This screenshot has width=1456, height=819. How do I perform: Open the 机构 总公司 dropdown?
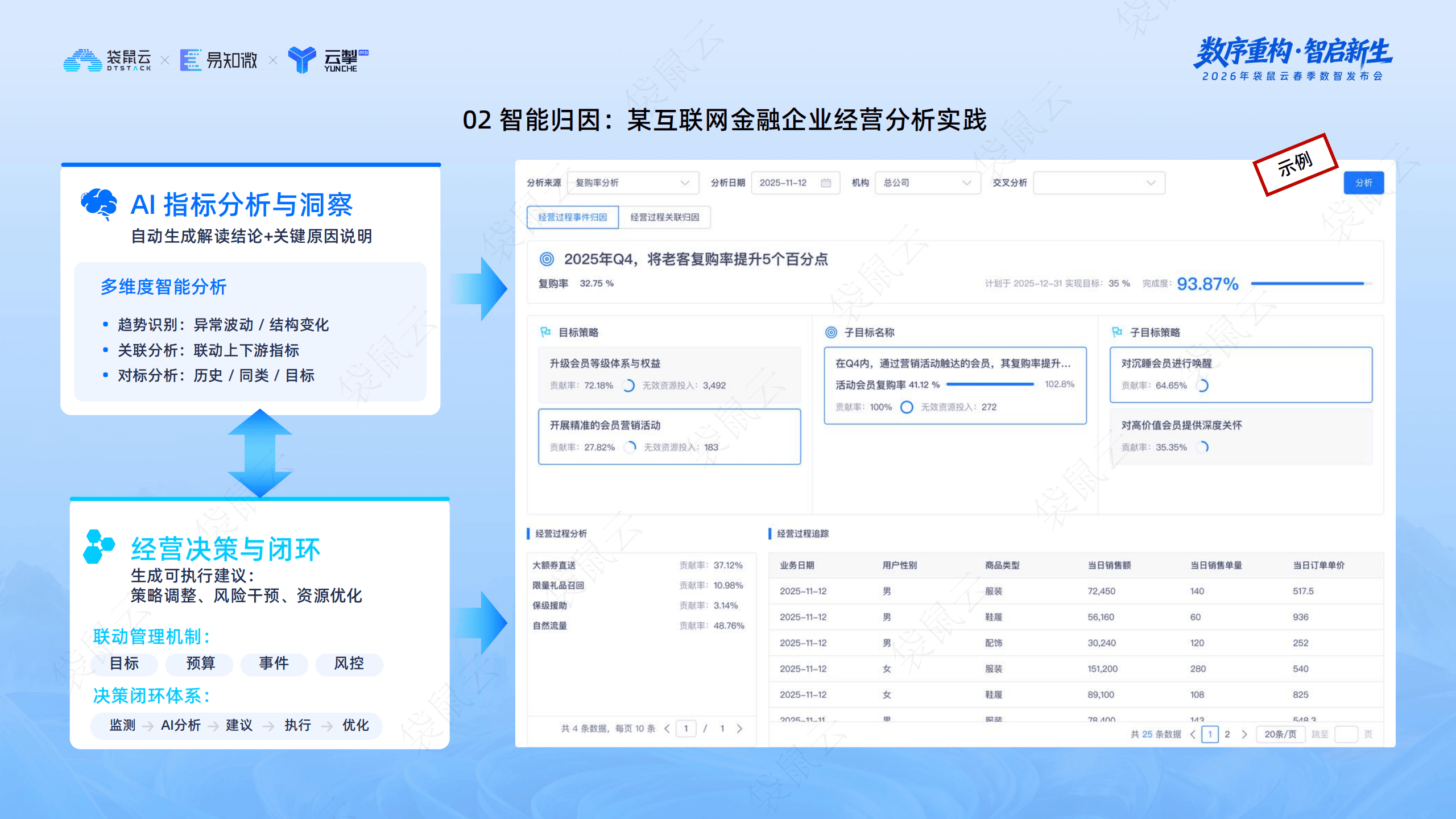(928, 183)
